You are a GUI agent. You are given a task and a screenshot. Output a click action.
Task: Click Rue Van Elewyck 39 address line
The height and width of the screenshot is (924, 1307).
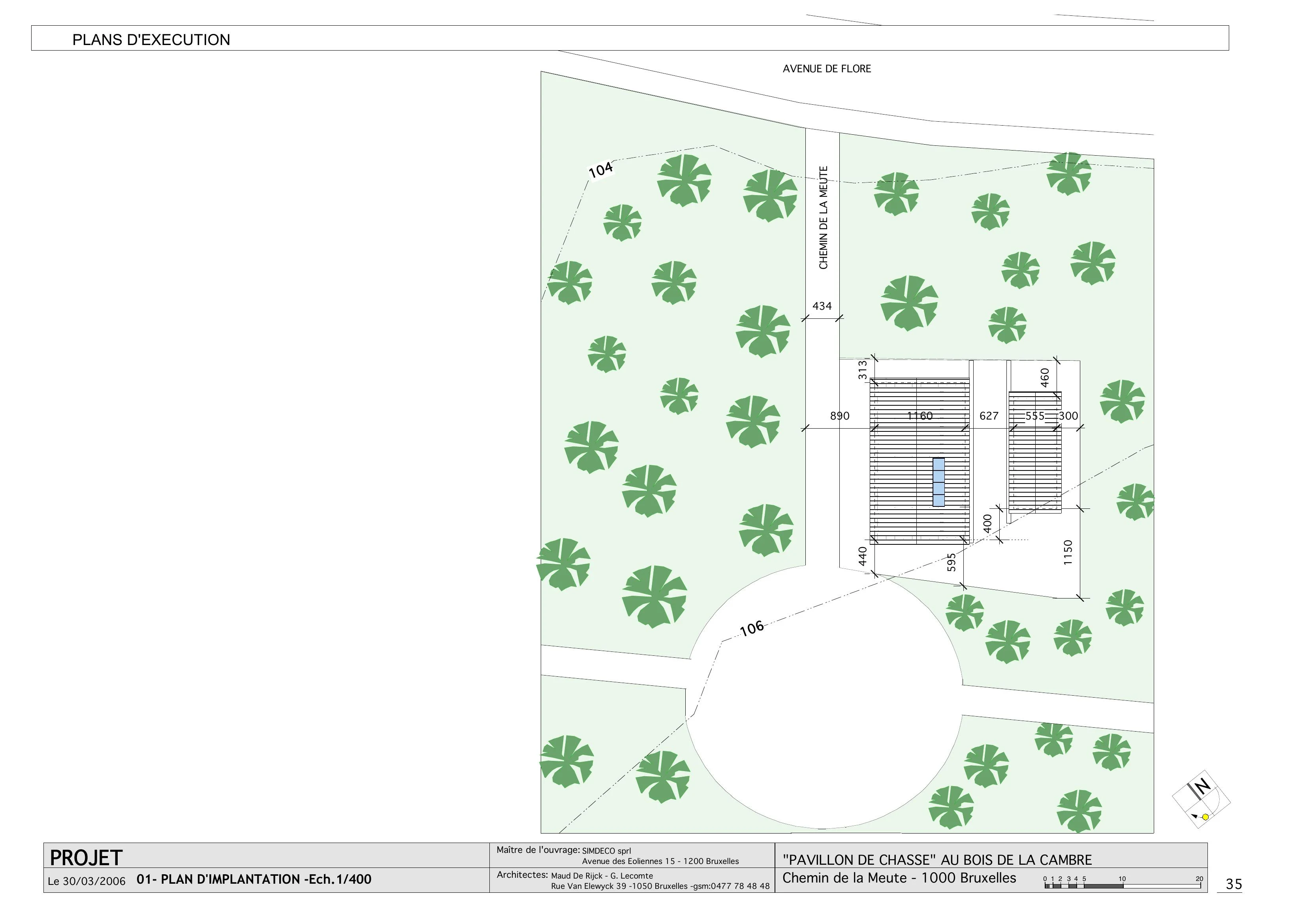click(x=660, y=886)
